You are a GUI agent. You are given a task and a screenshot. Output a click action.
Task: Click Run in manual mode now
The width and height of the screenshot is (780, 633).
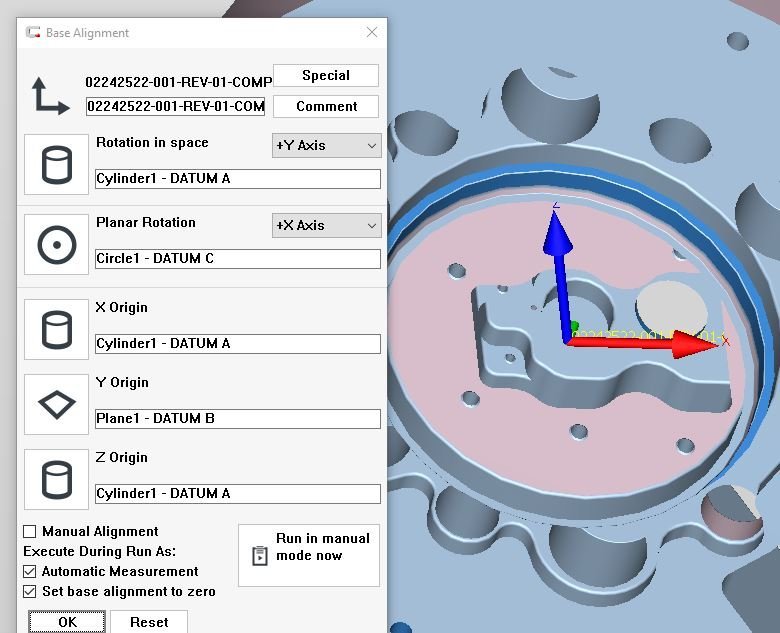pos(309,555)
